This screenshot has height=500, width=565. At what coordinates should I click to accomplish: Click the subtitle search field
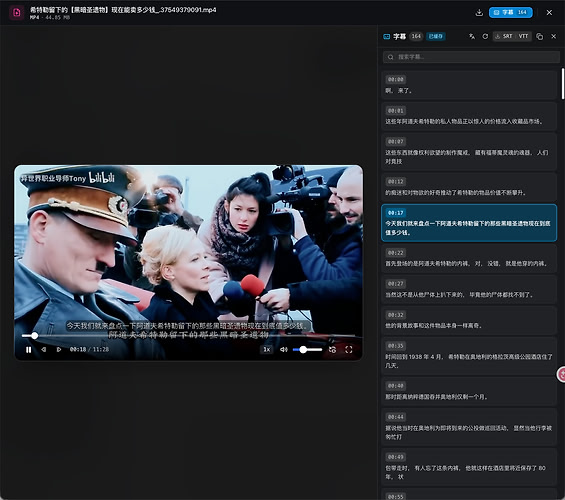(x=471, y=57)
